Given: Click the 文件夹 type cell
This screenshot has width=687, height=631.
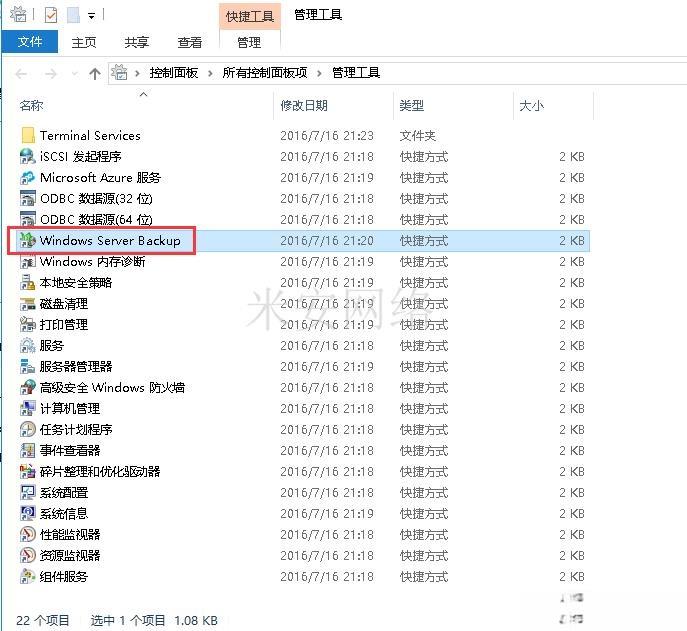Looking at the screenshot, I should tap(418, 136).
